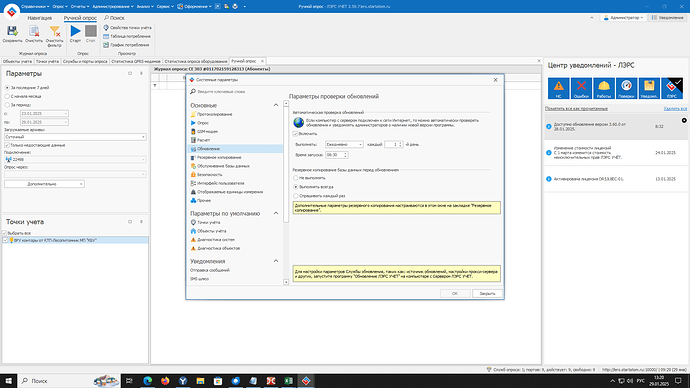
Task: Select the С начала месяца period option
Action: pos(7,96)
